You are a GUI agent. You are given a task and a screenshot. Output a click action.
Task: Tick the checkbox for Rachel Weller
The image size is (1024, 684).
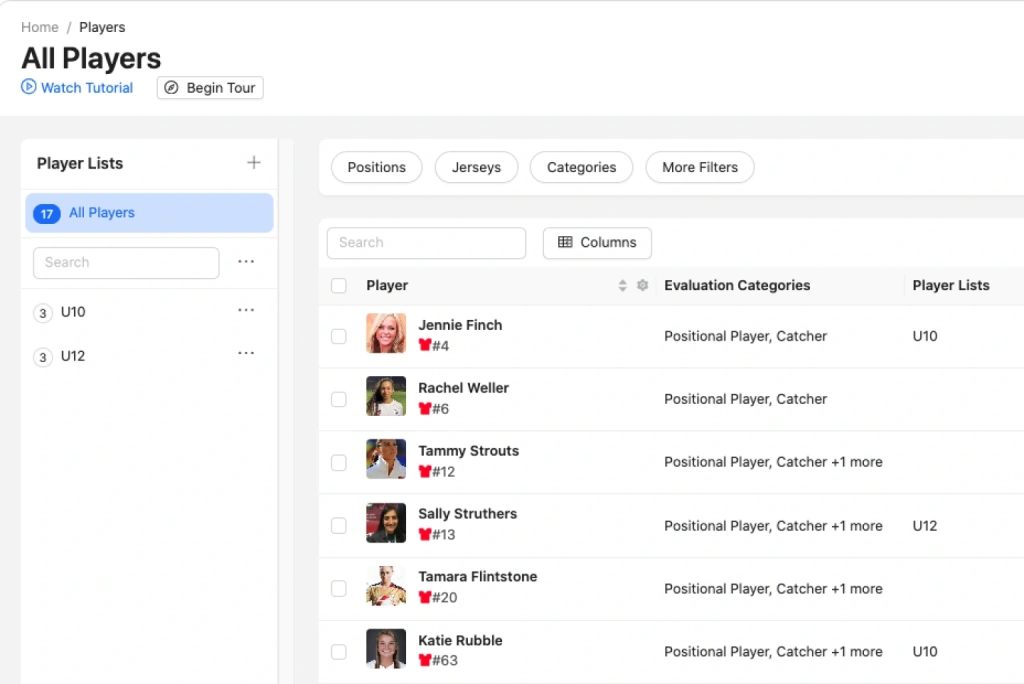(339, 399)
